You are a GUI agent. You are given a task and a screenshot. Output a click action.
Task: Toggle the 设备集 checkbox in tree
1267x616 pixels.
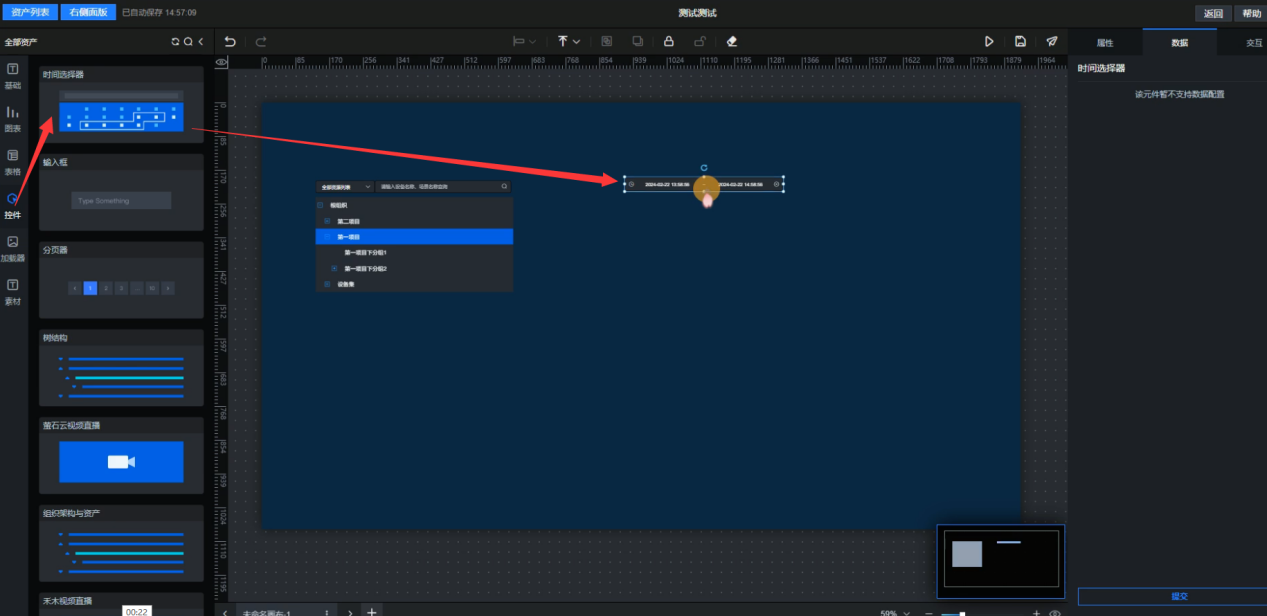tap(327, 285)
